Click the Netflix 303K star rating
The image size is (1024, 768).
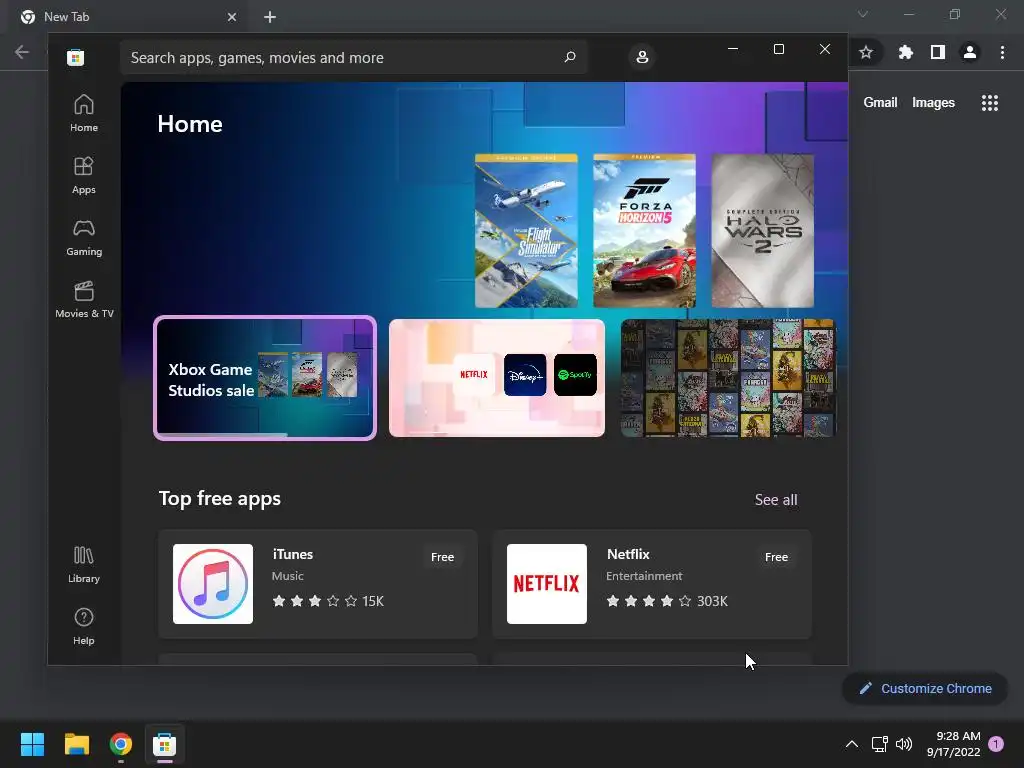tap(667, 601)
